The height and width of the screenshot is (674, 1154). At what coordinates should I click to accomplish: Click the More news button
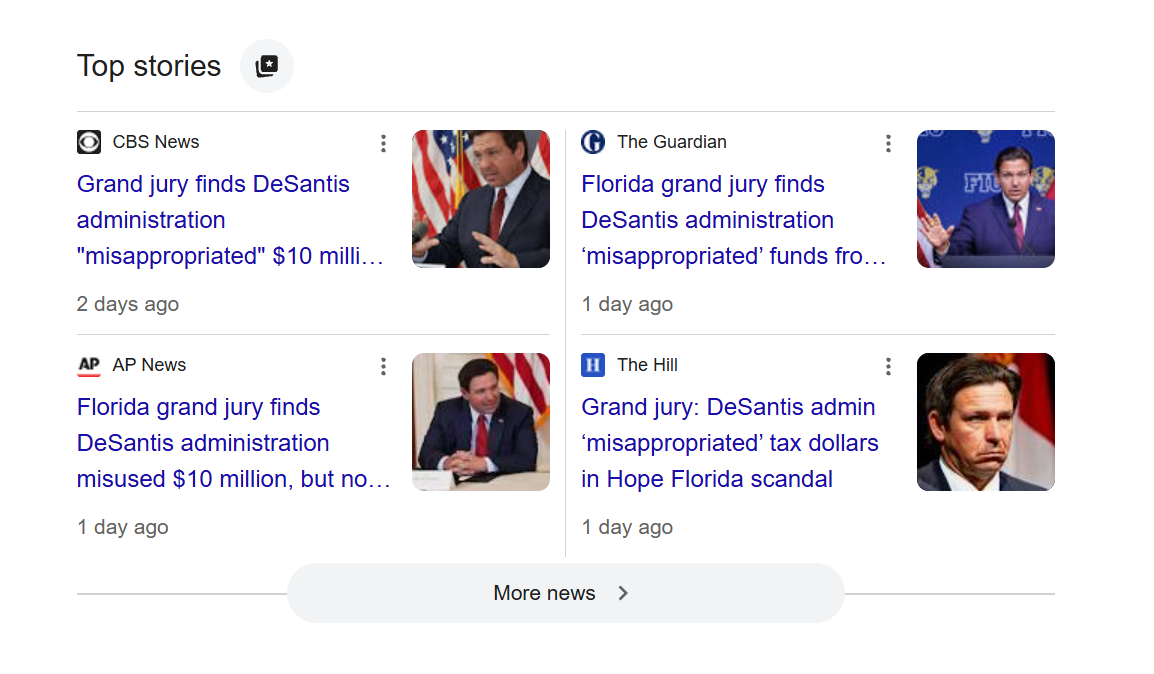tap(565, 593)
